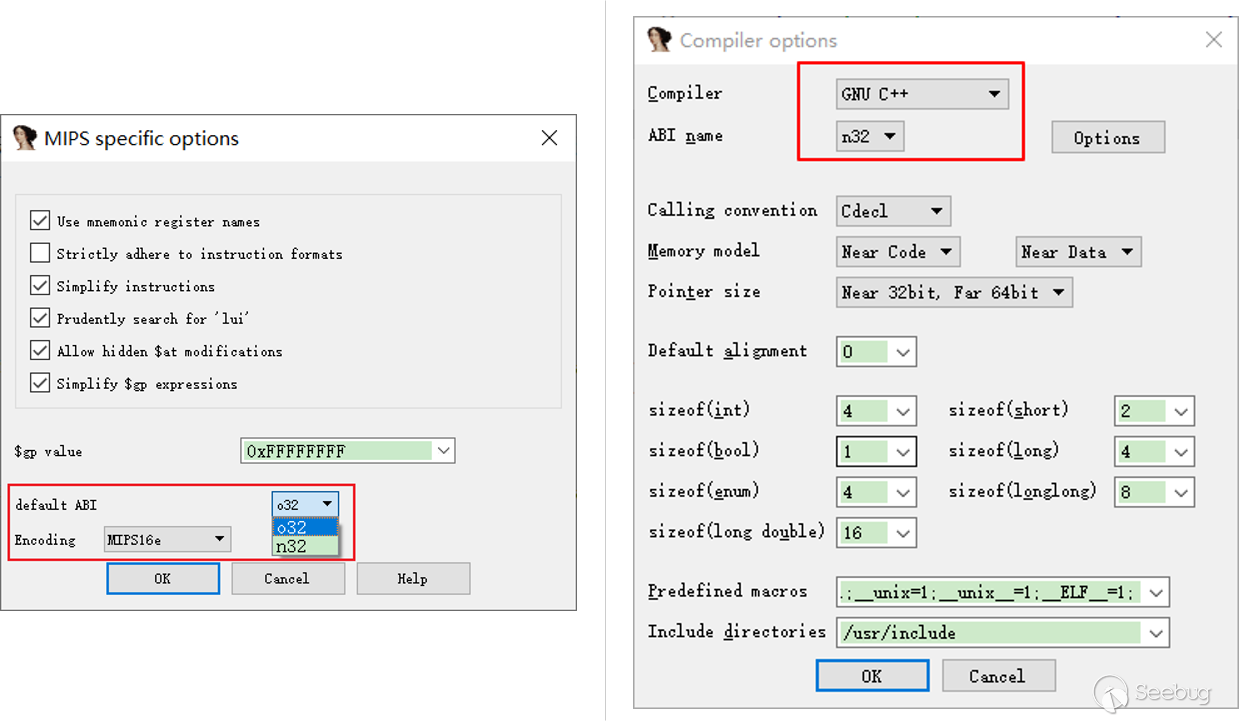Open the Encoding MIPS16e dropdown
This screenshot has width=1239, height=721.
pyautogui.click(x=167, y=540)
